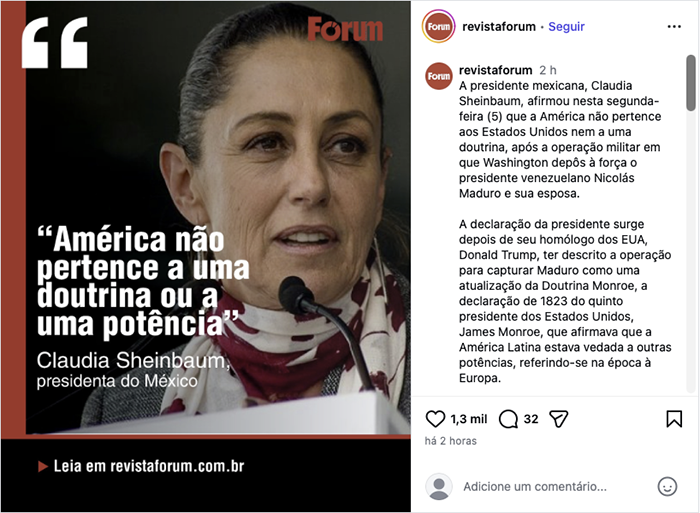Open the revistaforum username above the caption
The width and height of the screenshot is (700, 513).
[496, 70]
